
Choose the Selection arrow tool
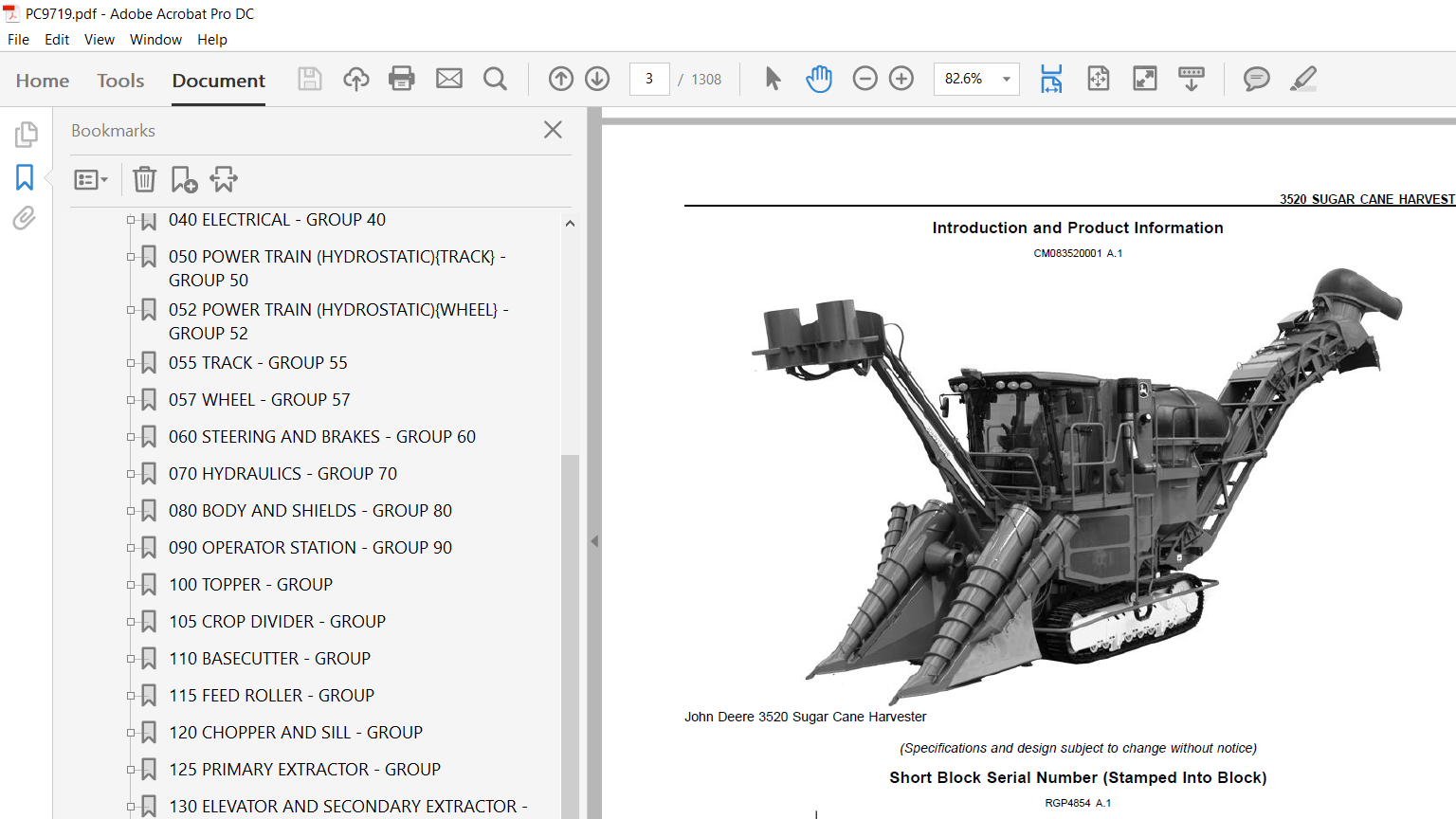(773, 79)
